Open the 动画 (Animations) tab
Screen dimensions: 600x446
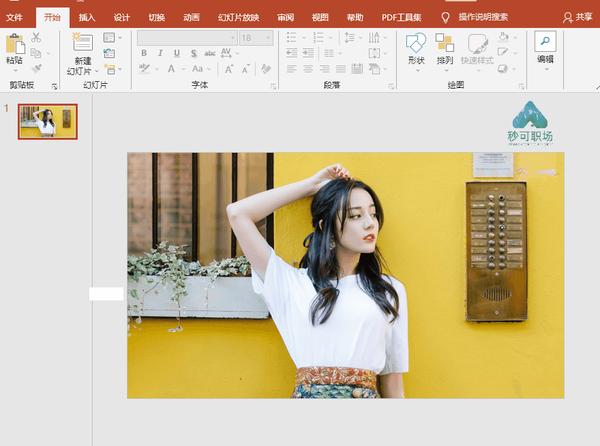click(191, 17)
